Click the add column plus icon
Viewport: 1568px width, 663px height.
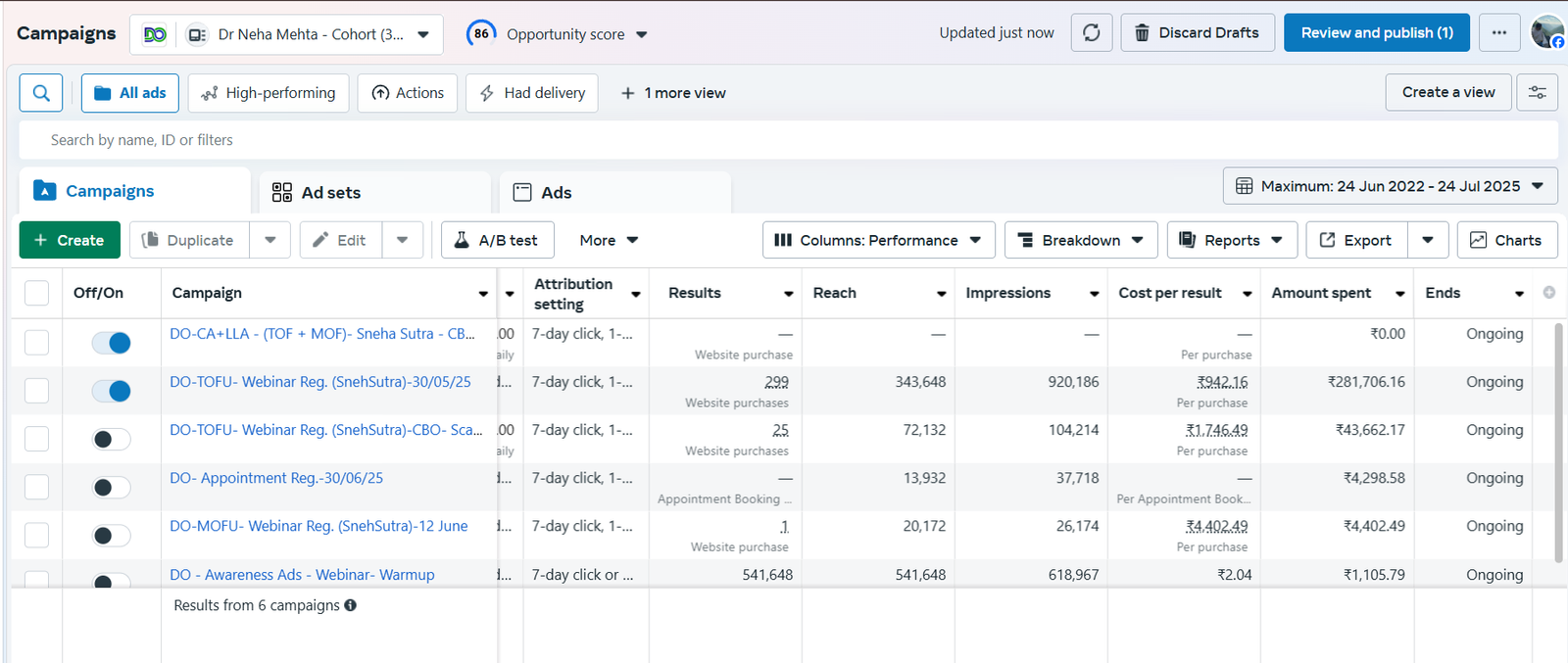point(1548,293)
